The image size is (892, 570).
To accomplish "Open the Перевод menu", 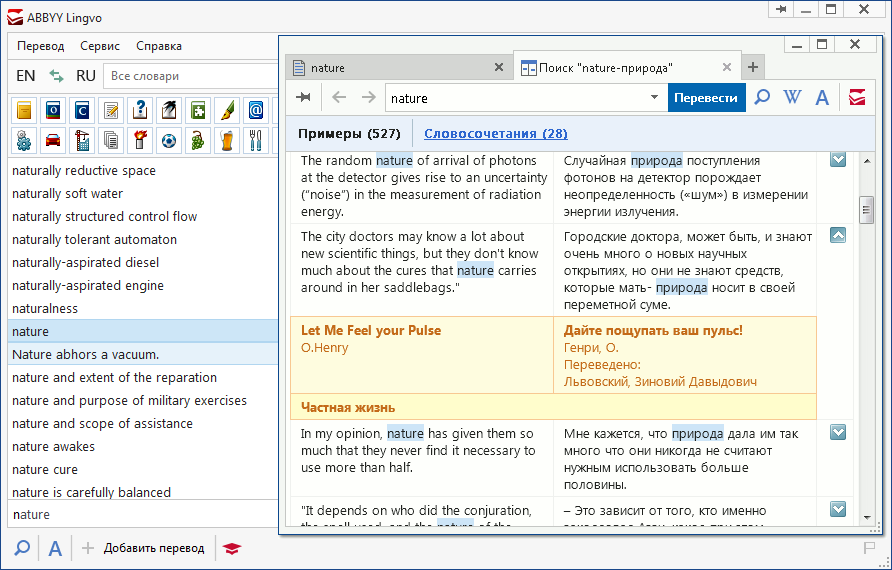I will pyautogui.click(x=41, y=46).
